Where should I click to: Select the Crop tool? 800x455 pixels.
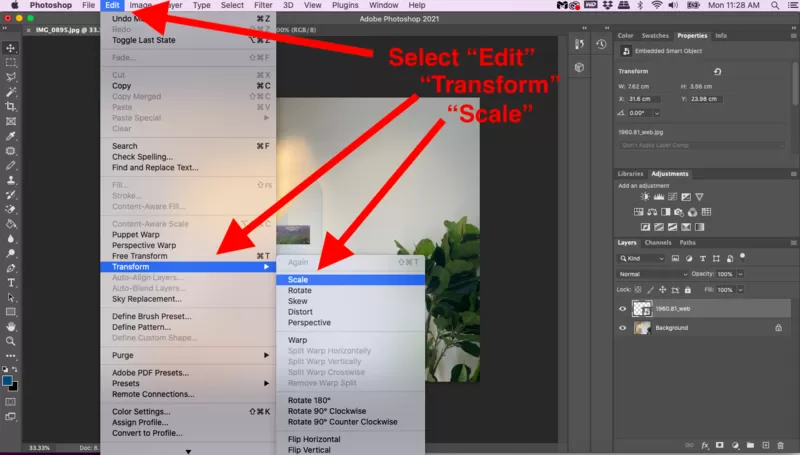(11, 107)
